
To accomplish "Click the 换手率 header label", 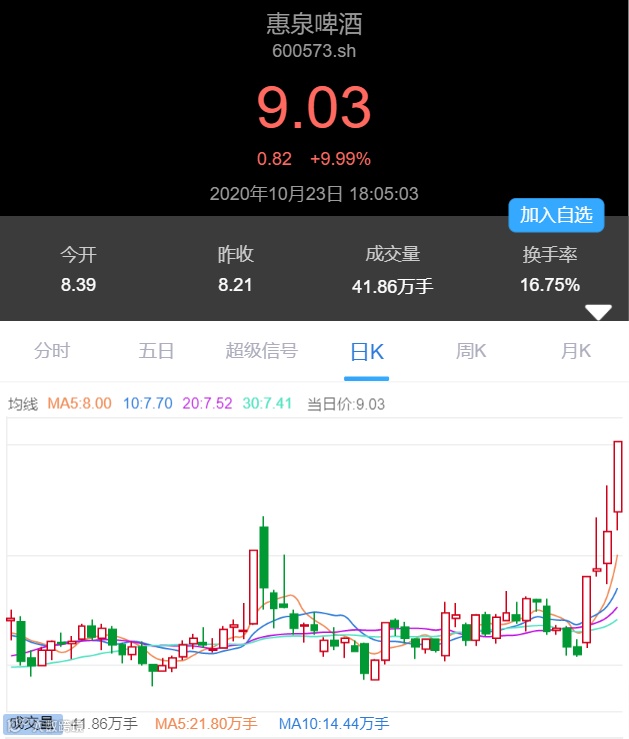I will click(x=550, y=255).
